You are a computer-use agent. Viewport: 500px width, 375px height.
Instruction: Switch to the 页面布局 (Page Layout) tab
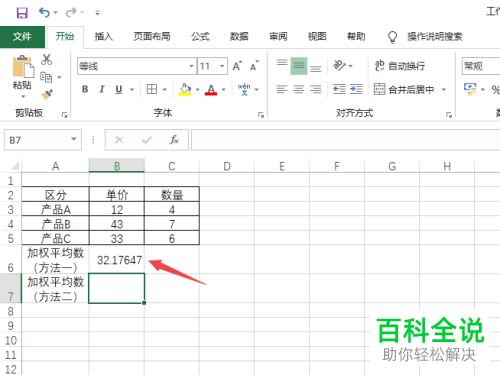pyautogui.click(x=152, y=36)
